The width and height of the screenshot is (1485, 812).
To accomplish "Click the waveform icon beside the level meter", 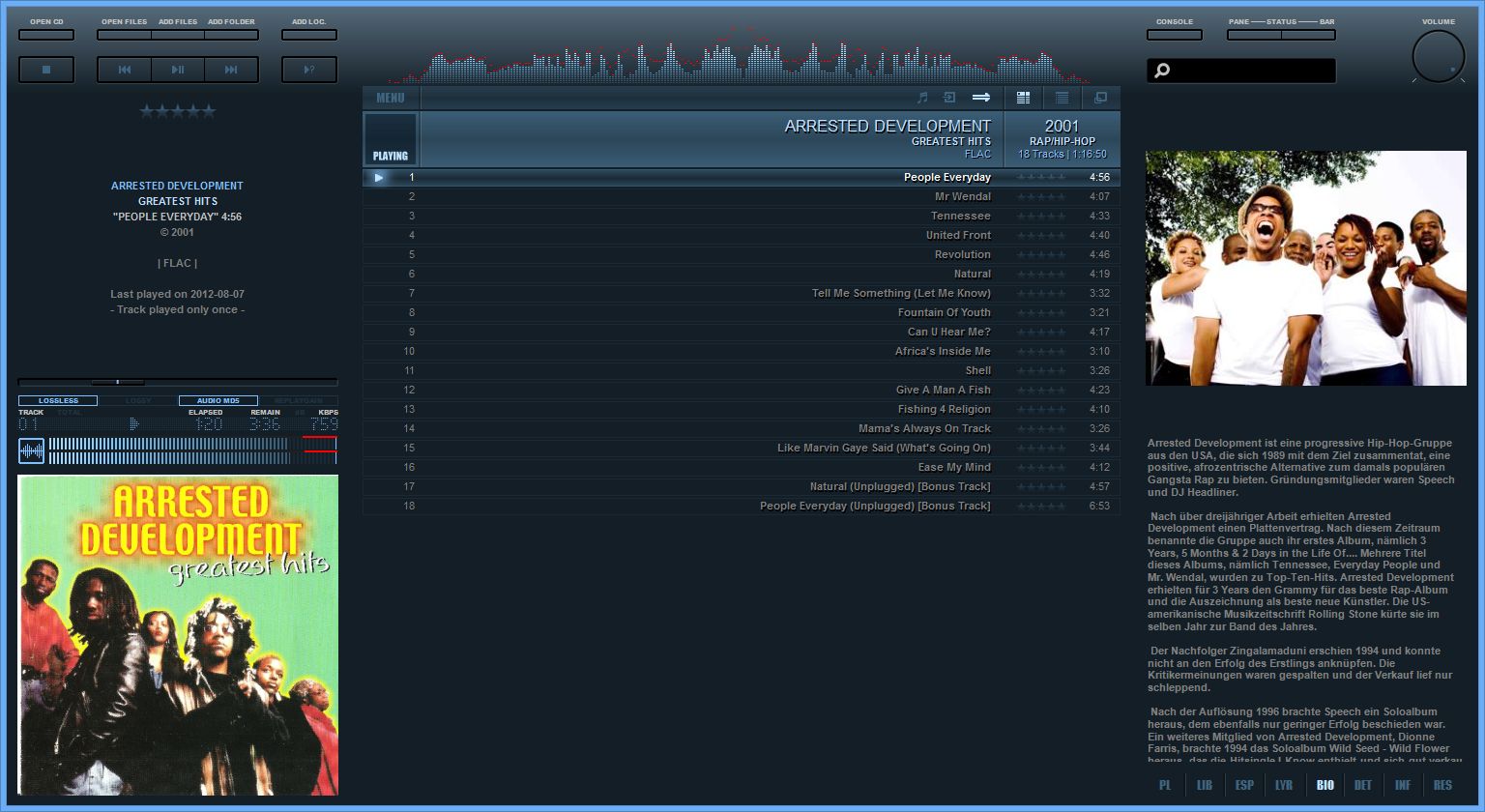I will point(32,451).
